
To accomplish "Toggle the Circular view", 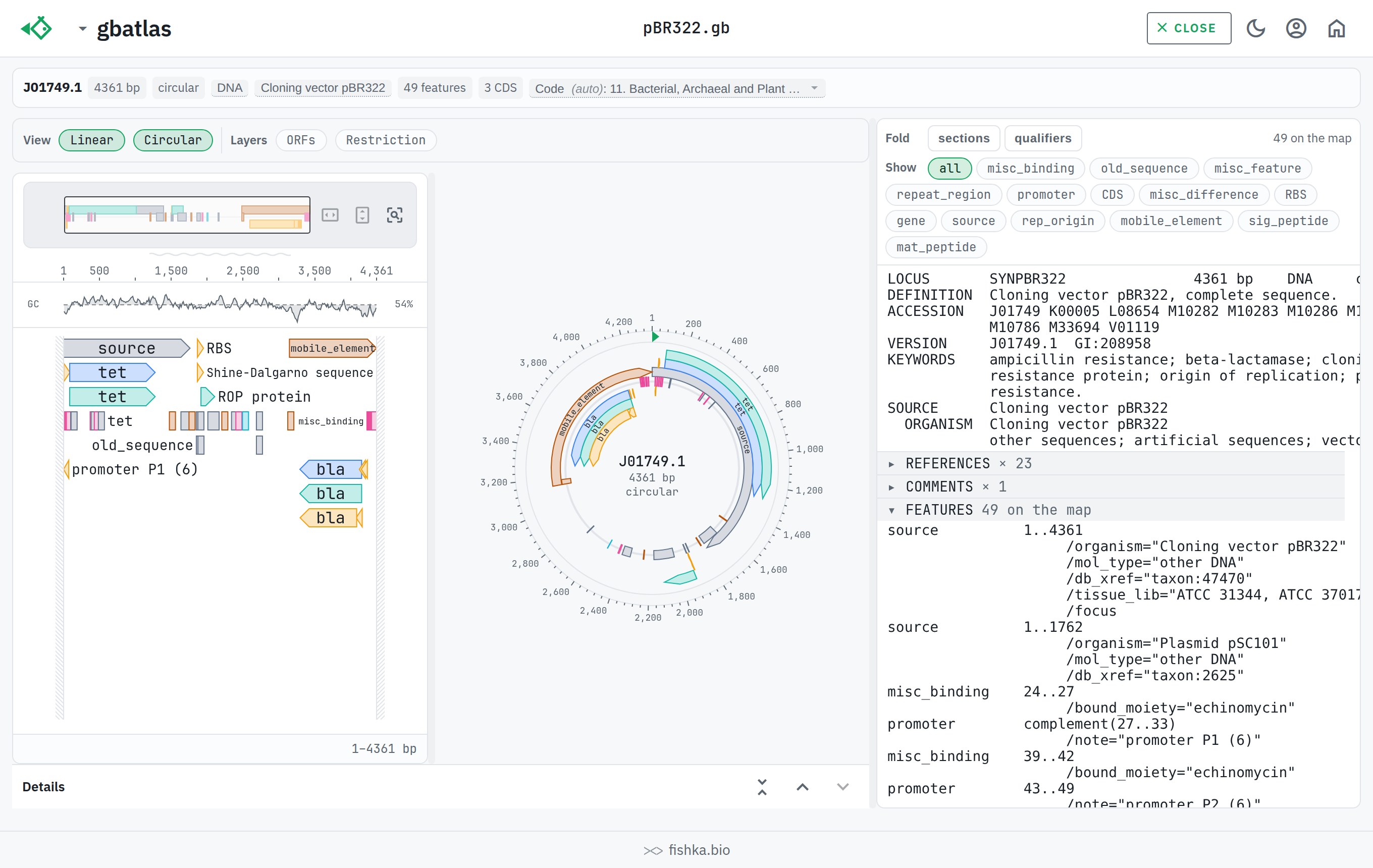I will 173,140.
